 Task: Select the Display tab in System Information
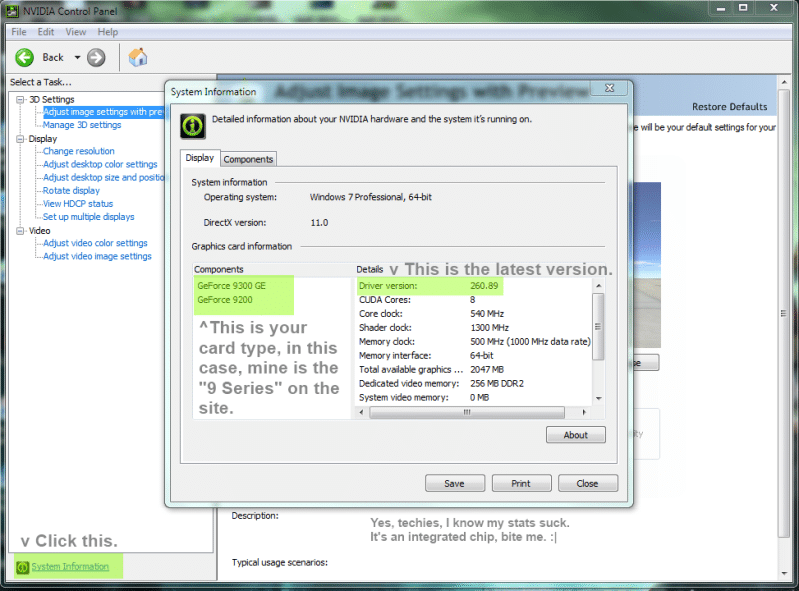coord(200,158)
